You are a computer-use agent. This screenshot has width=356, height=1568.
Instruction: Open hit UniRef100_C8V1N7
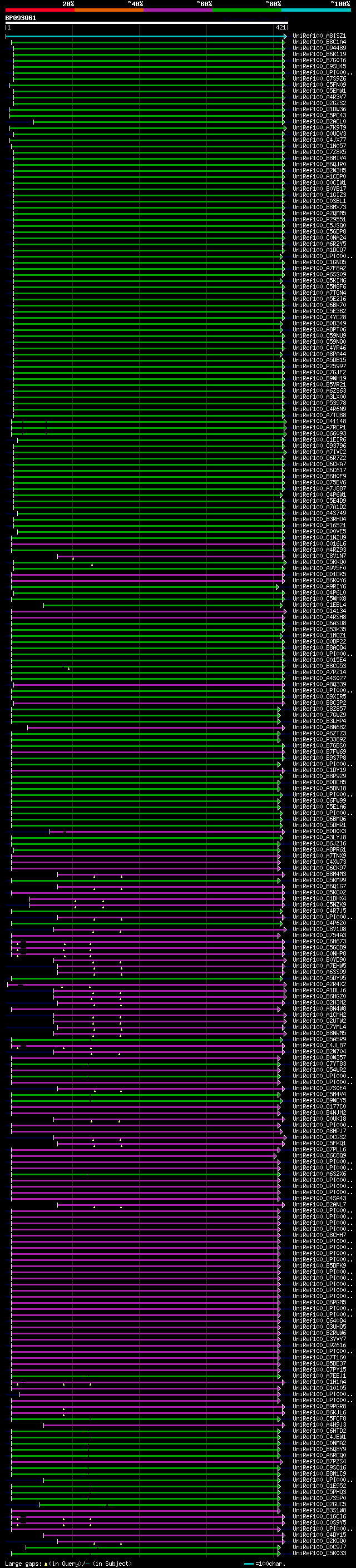[319, 556]
